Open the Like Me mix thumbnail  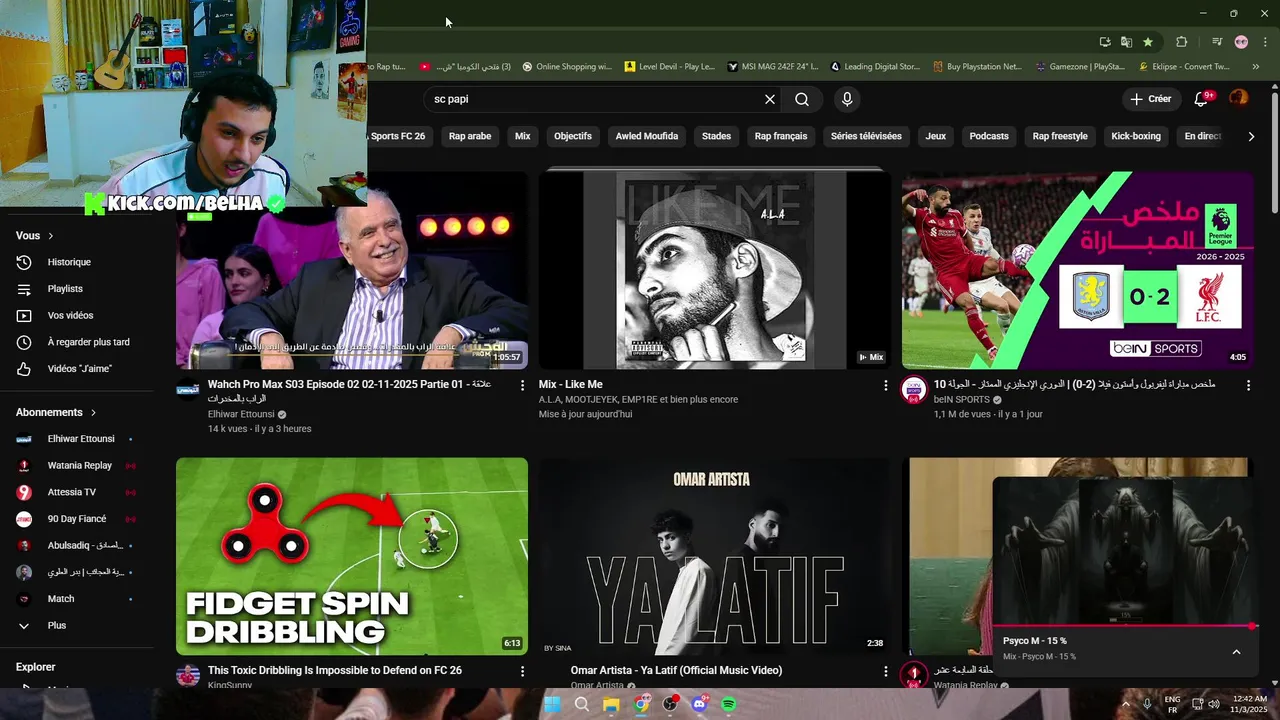(714, 270)
